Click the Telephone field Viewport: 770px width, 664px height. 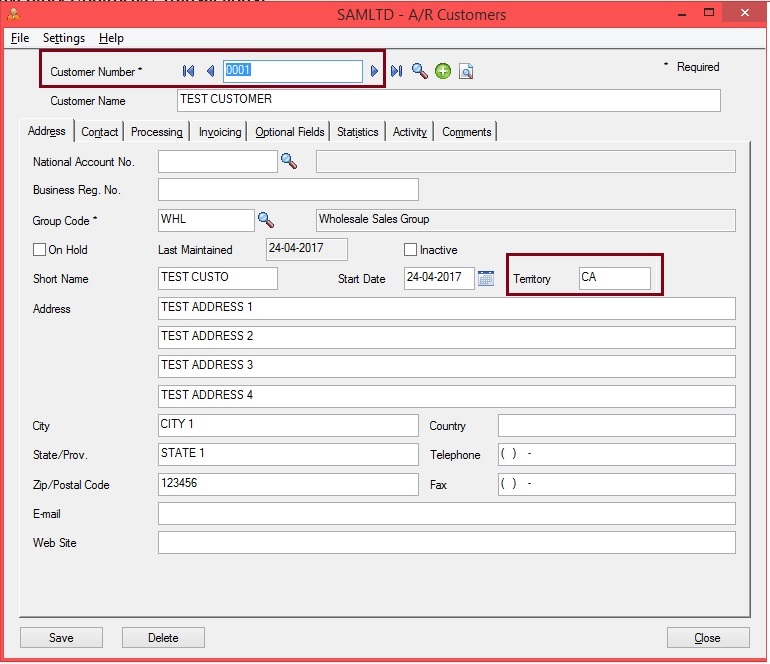[617, 454]
